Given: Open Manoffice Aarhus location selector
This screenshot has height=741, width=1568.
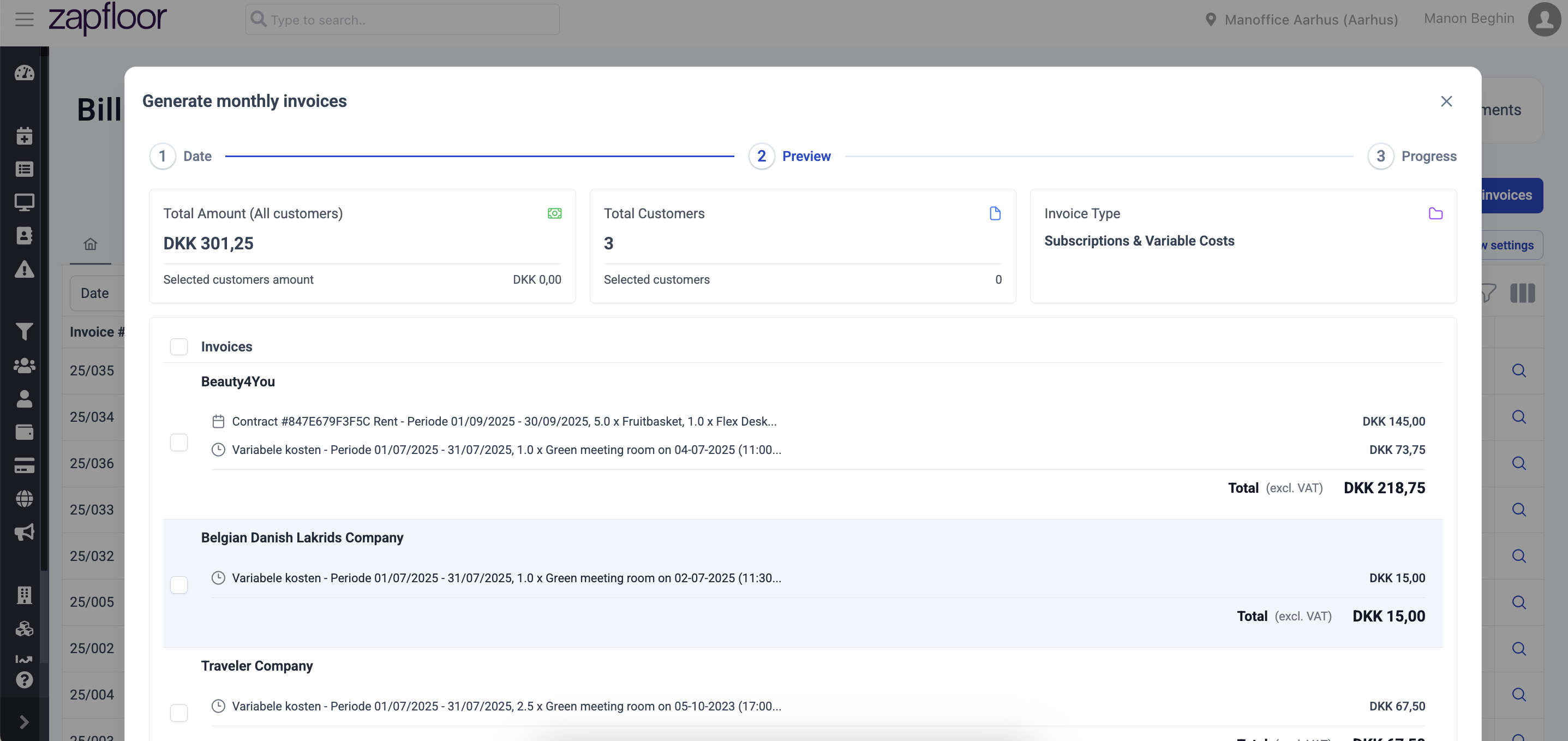Looking at the screenshot, I should click(1301, 20).
